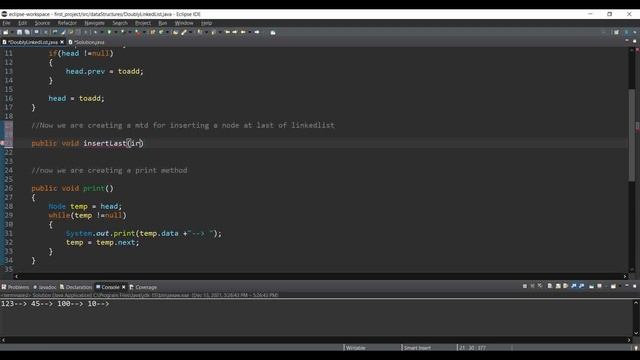The image size is (640, 360).
Task: Minimize the Console panel
Action: tap(627, 286)
